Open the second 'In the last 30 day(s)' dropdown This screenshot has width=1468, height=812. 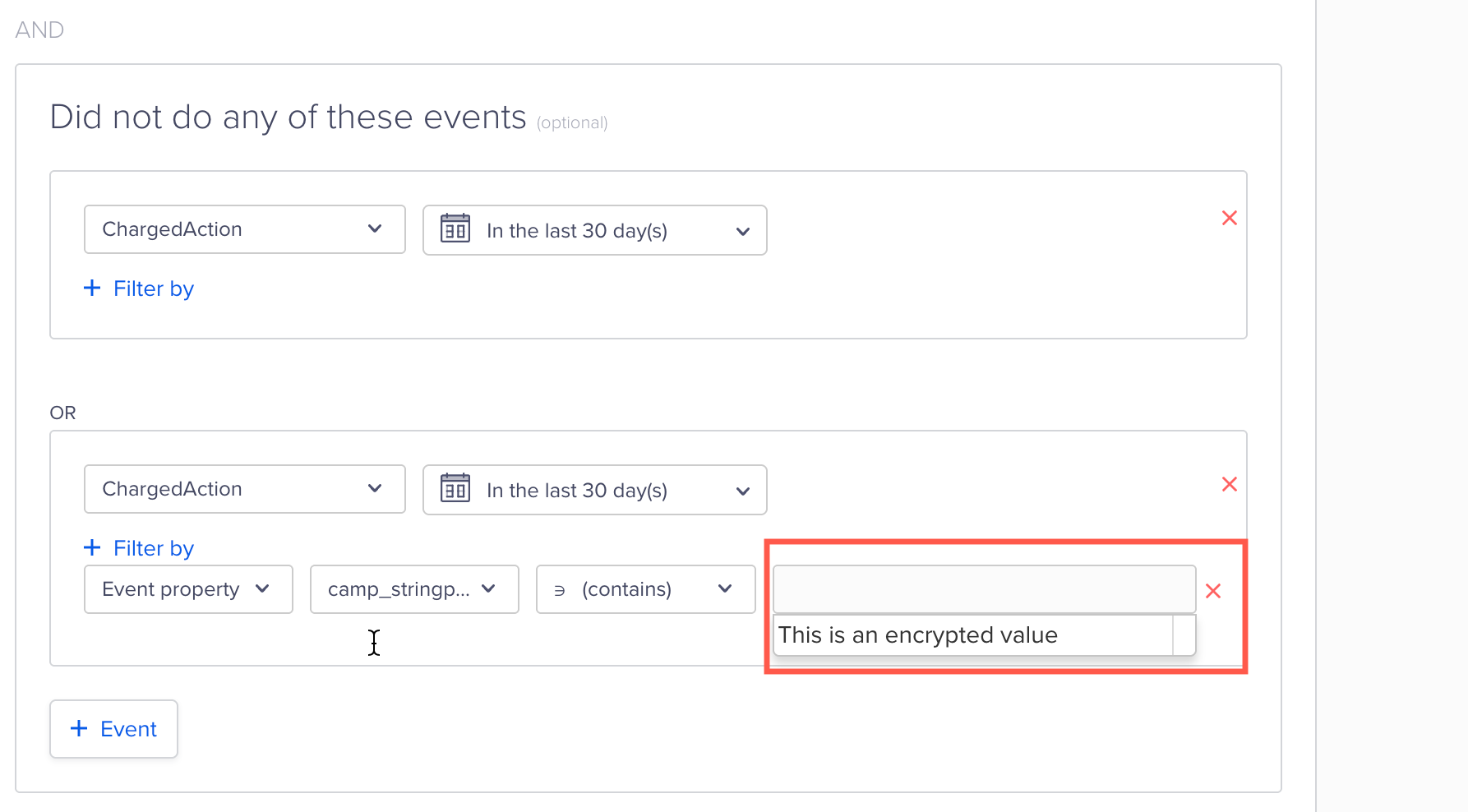click(594, 489)
